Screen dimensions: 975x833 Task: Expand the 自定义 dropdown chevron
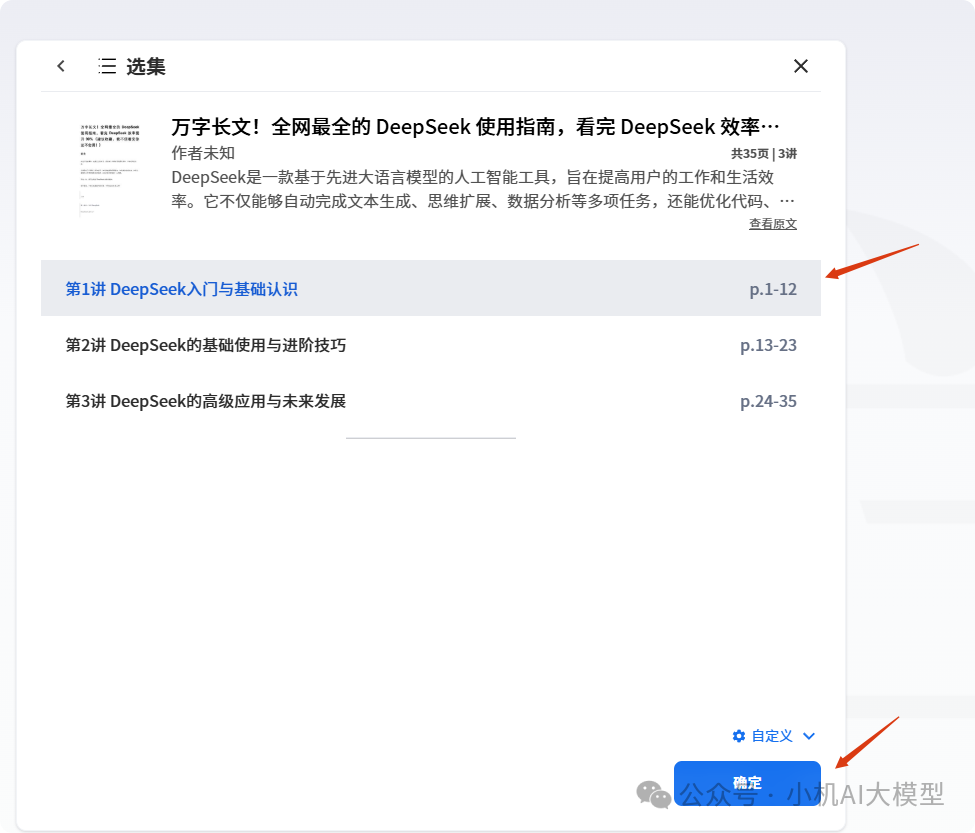click(809, 736)
